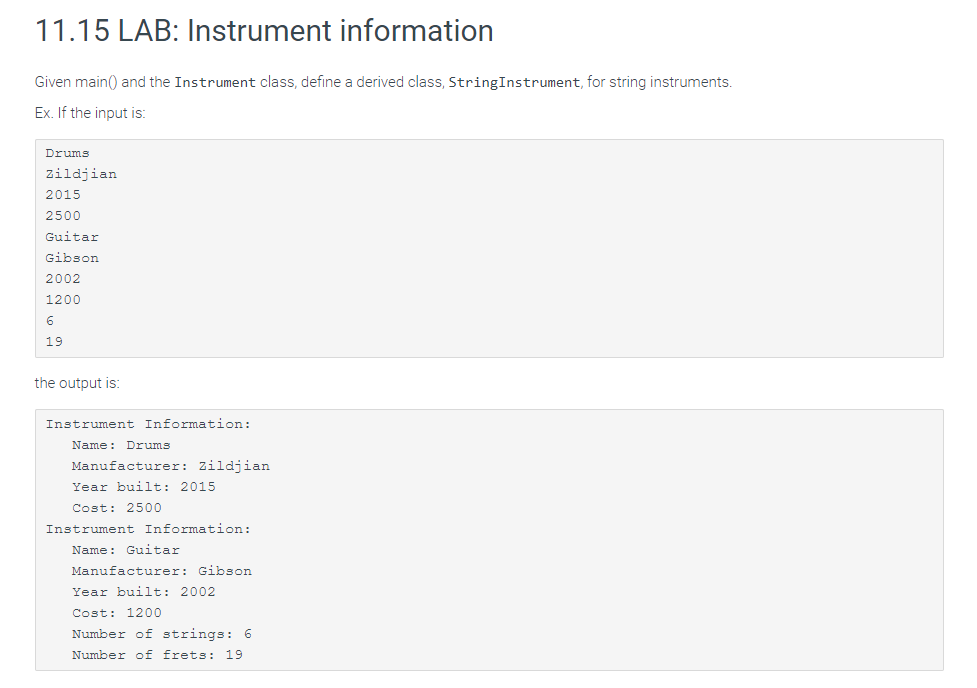Click the '2500' input line
977x688 pixels.
(x=63, y=216)
